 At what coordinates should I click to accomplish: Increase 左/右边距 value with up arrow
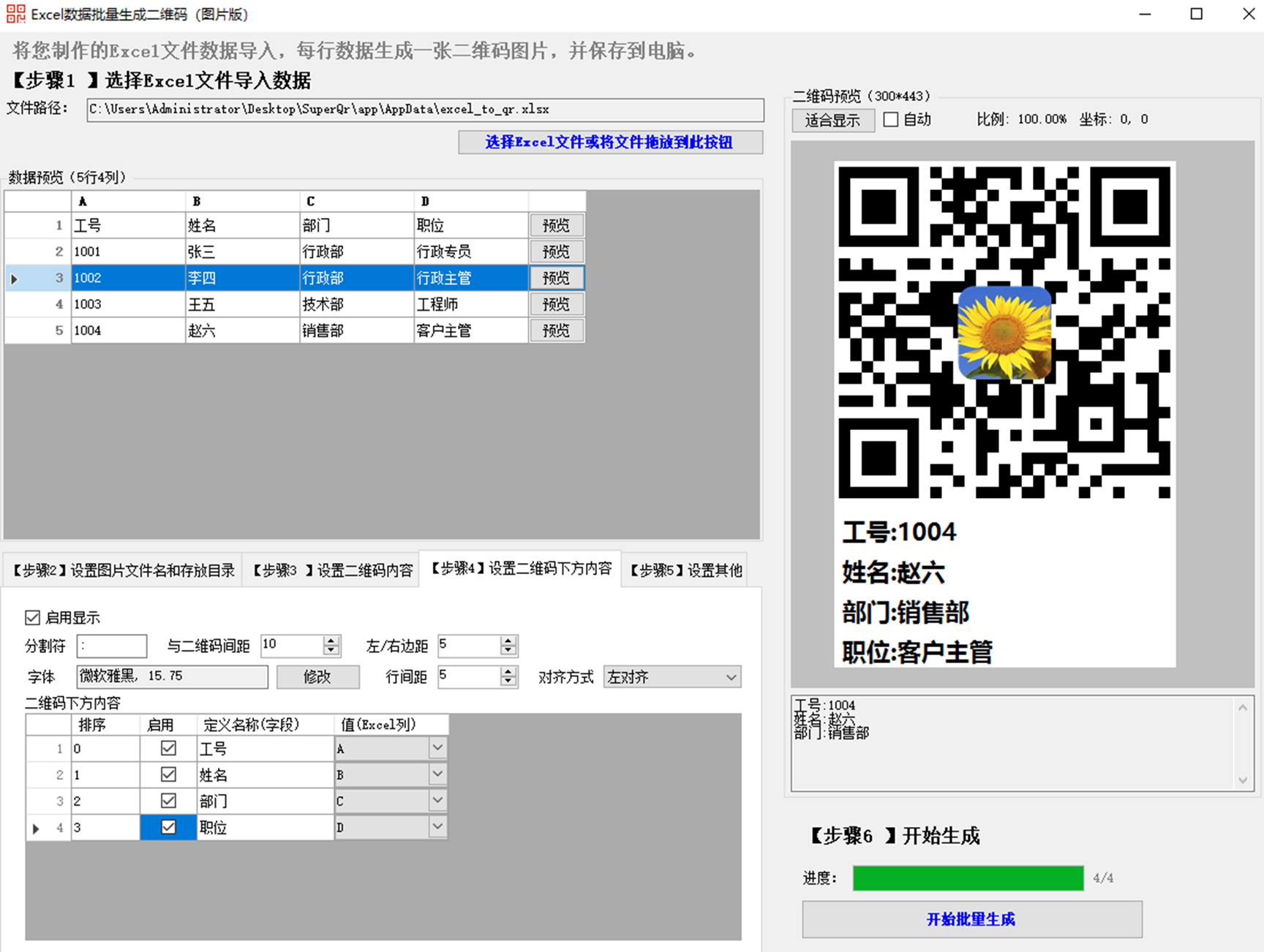[x=508, y=641]
